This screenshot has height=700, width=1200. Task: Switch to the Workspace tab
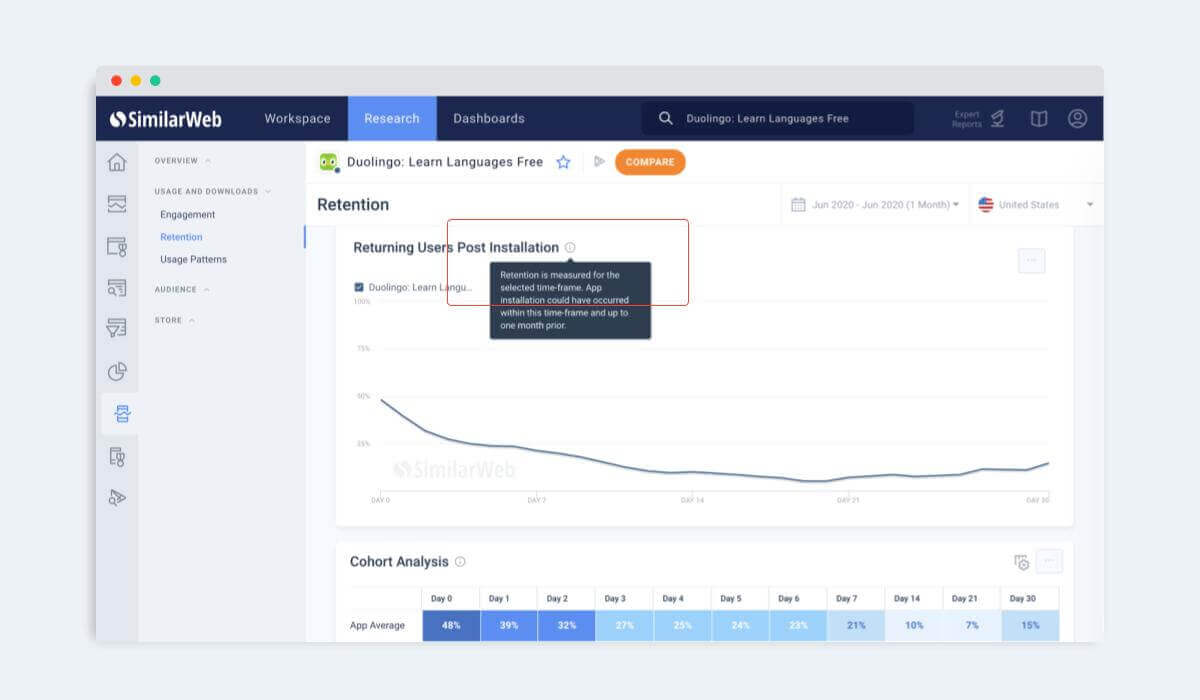pos(297,118)
